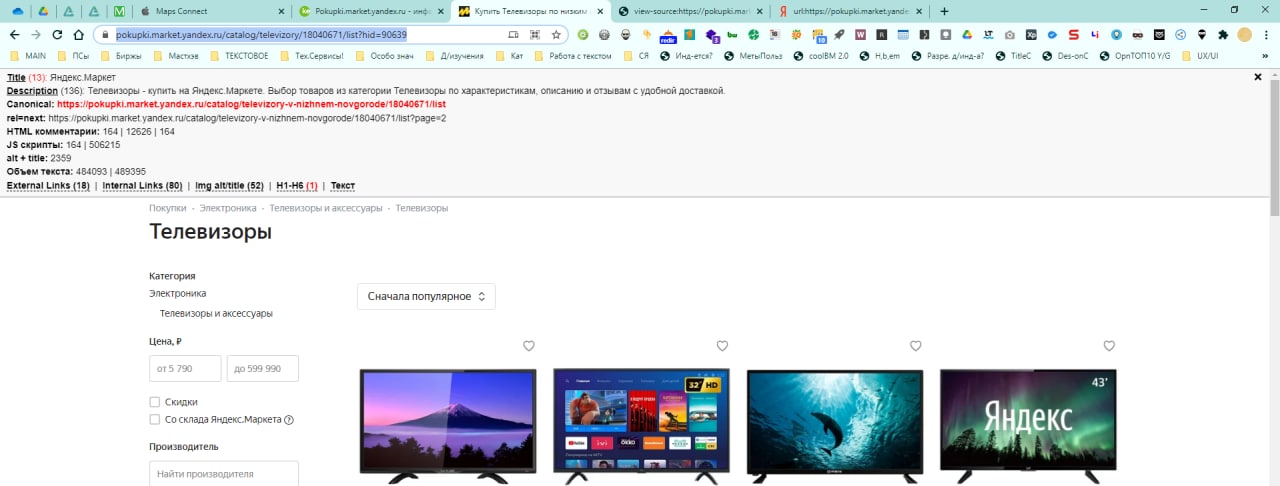This screenshot has width=1280, height=486.
Task: Add first TV to favorites via heart
Action: tap(529, 346)
